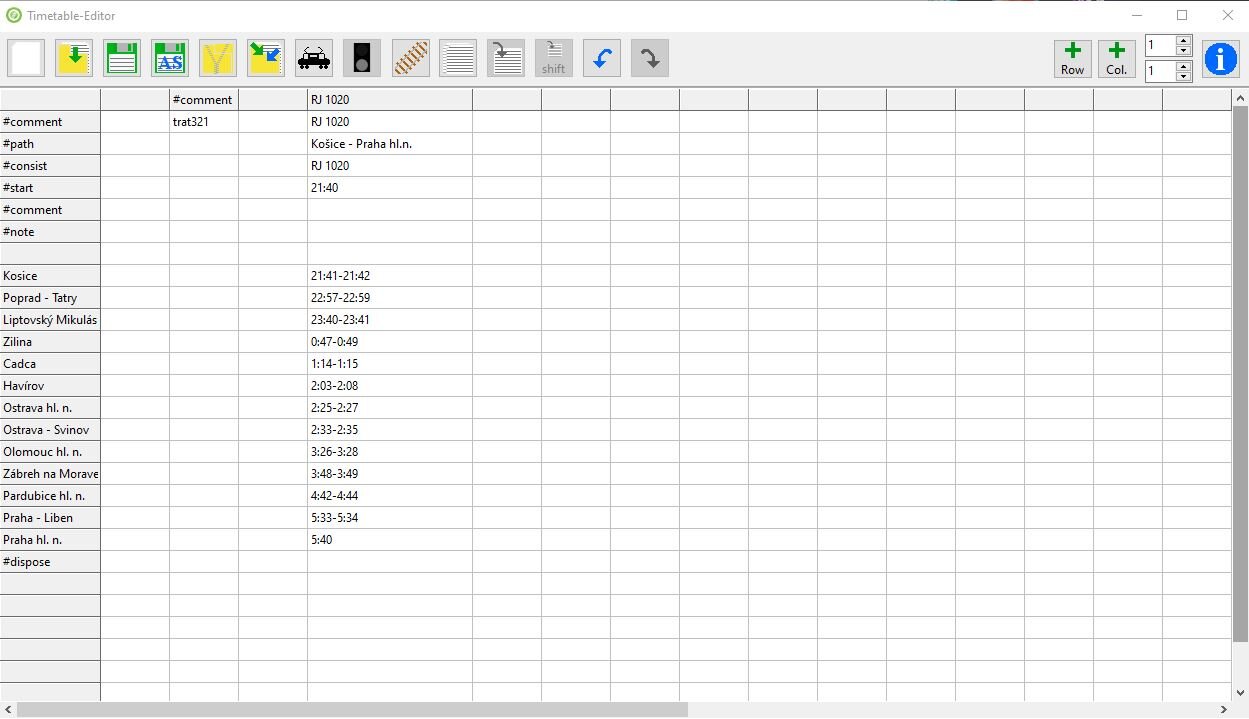Open the train consist locomotive icon
The width and height of the screenshot is (1249, 719).
[x=314, y=58]
